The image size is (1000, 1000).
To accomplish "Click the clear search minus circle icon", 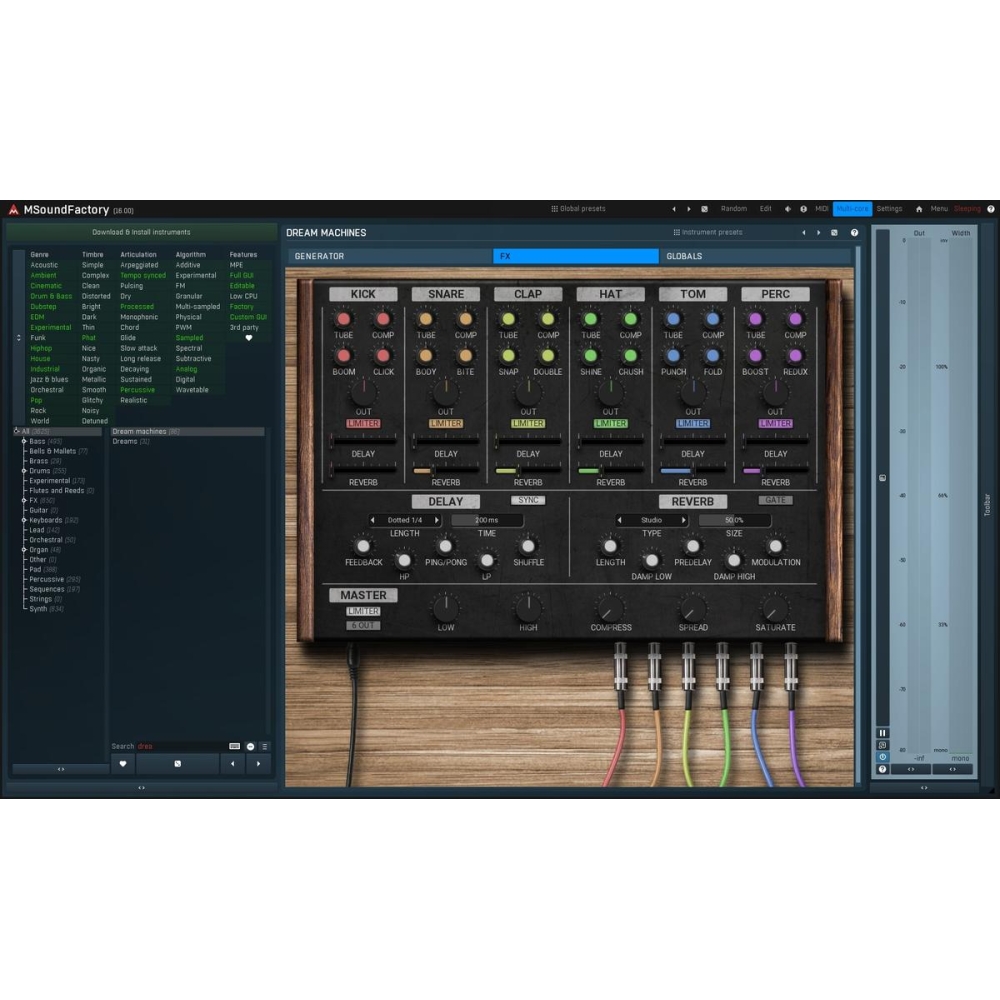I will coord(251,746).
